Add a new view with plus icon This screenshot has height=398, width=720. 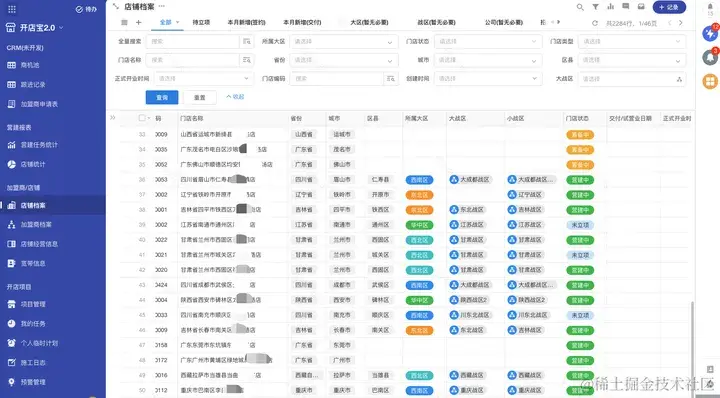click(138, 22)
